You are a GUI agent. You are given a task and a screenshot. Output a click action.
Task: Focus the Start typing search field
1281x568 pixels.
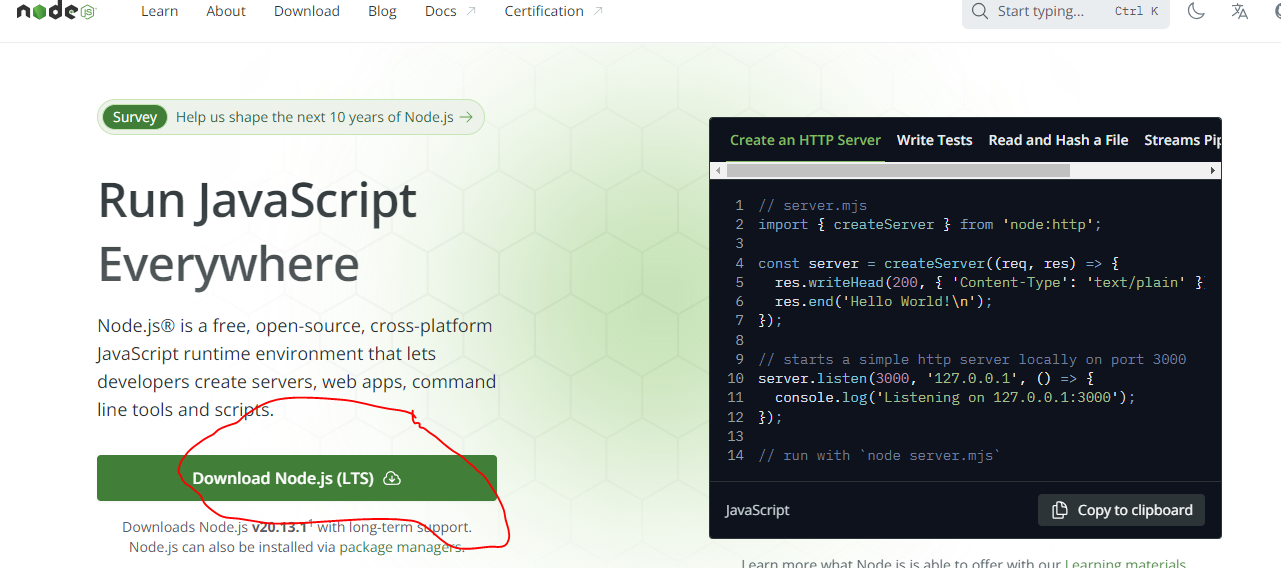click(1066, 12)
